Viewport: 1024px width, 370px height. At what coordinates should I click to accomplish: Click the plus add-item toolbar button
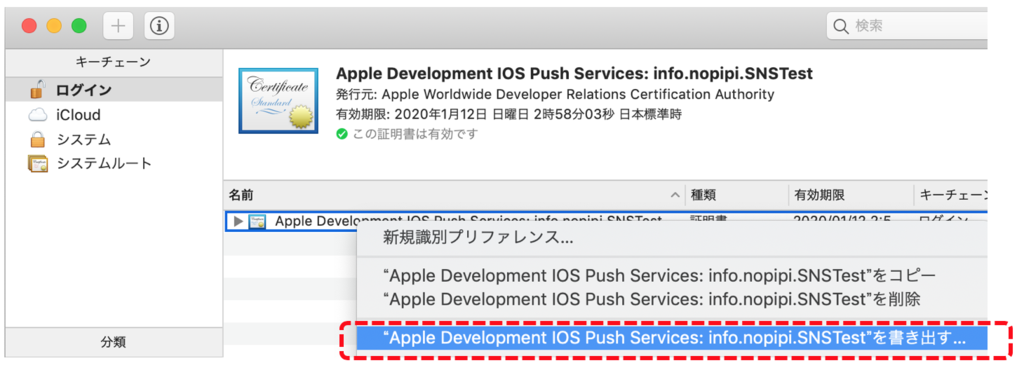(x=118, y=25)
